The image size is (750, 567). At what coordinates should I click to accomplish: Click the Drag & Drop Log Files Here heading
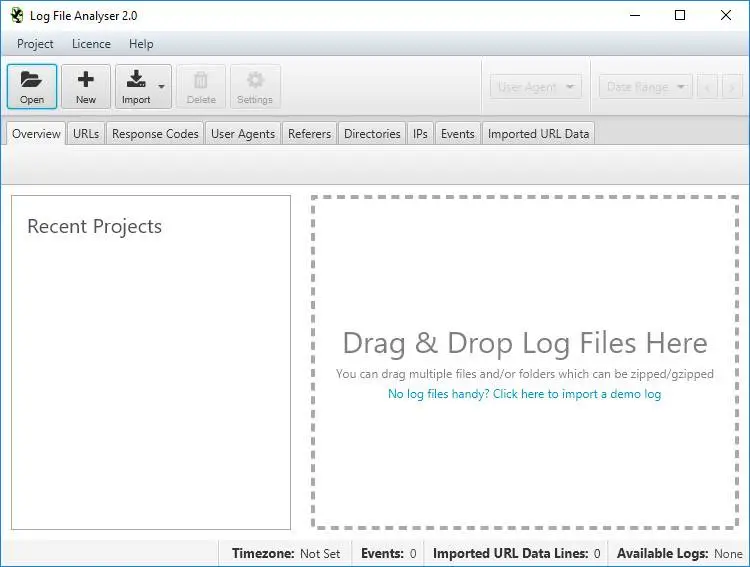click(525, 343)
